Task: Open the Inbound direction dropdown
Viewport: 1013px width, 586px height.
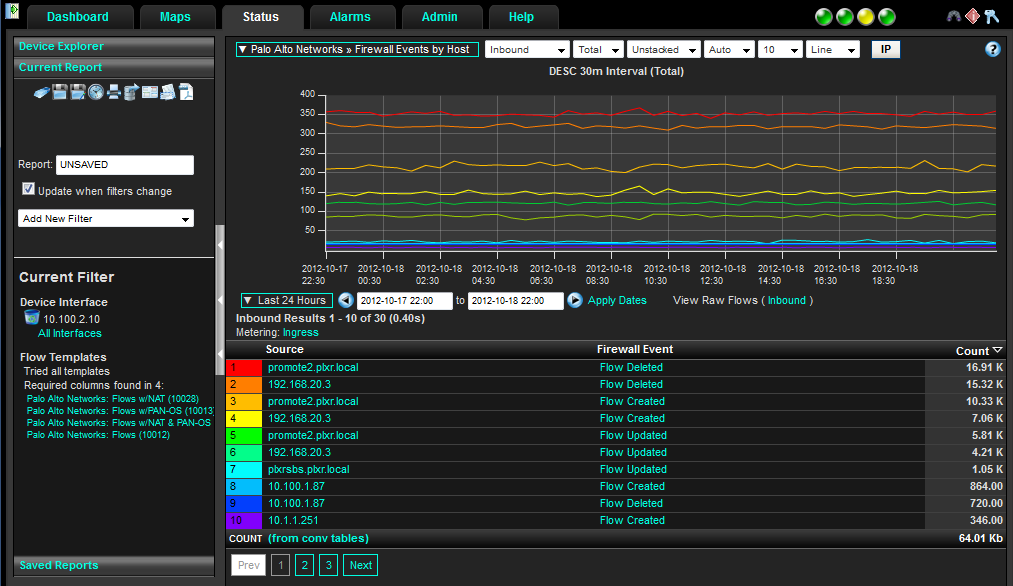Action: [527, 49]
